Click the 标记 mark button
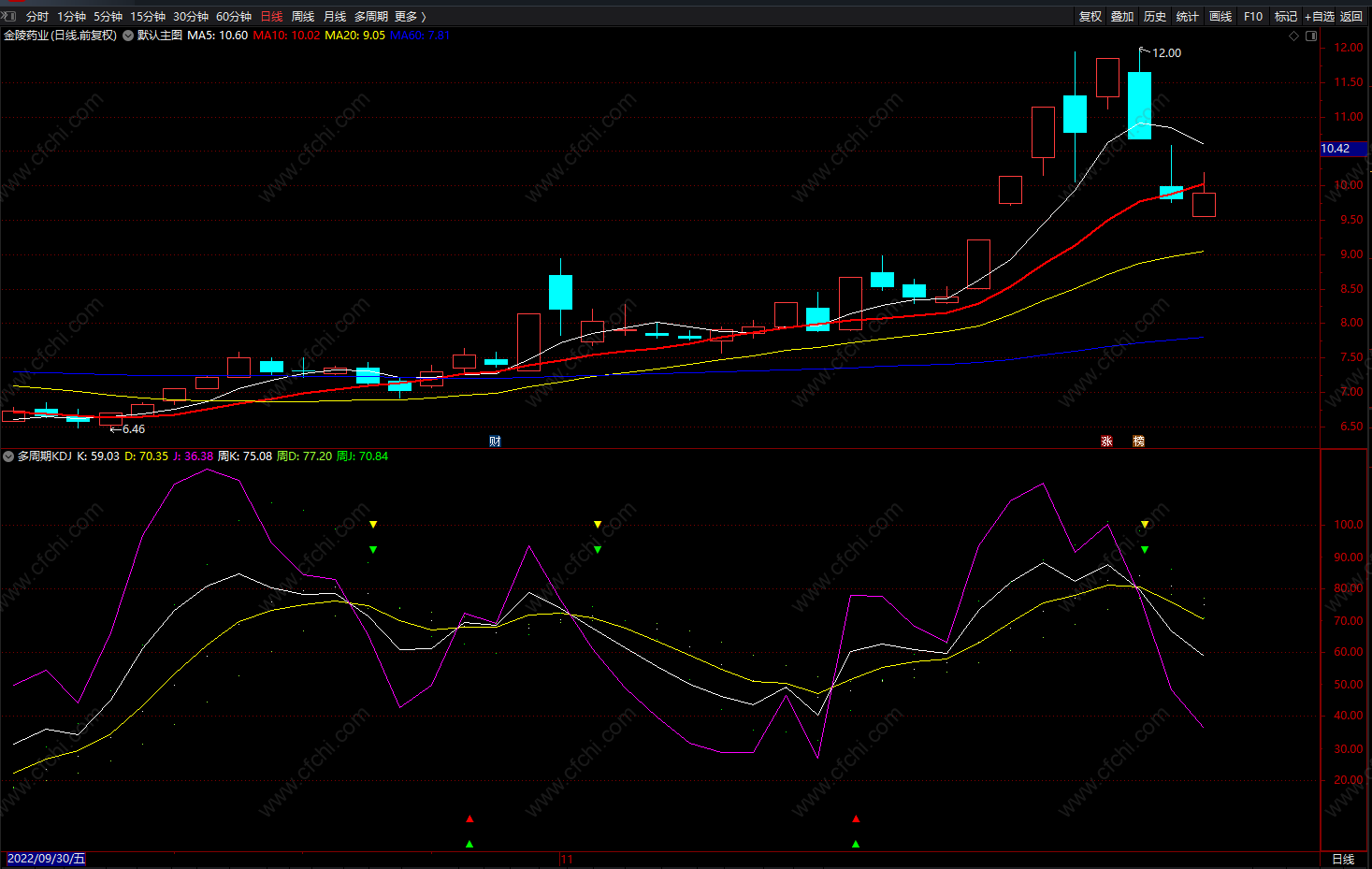The height and width of the screenshot is (869, 1372). tap(1286, 17)
